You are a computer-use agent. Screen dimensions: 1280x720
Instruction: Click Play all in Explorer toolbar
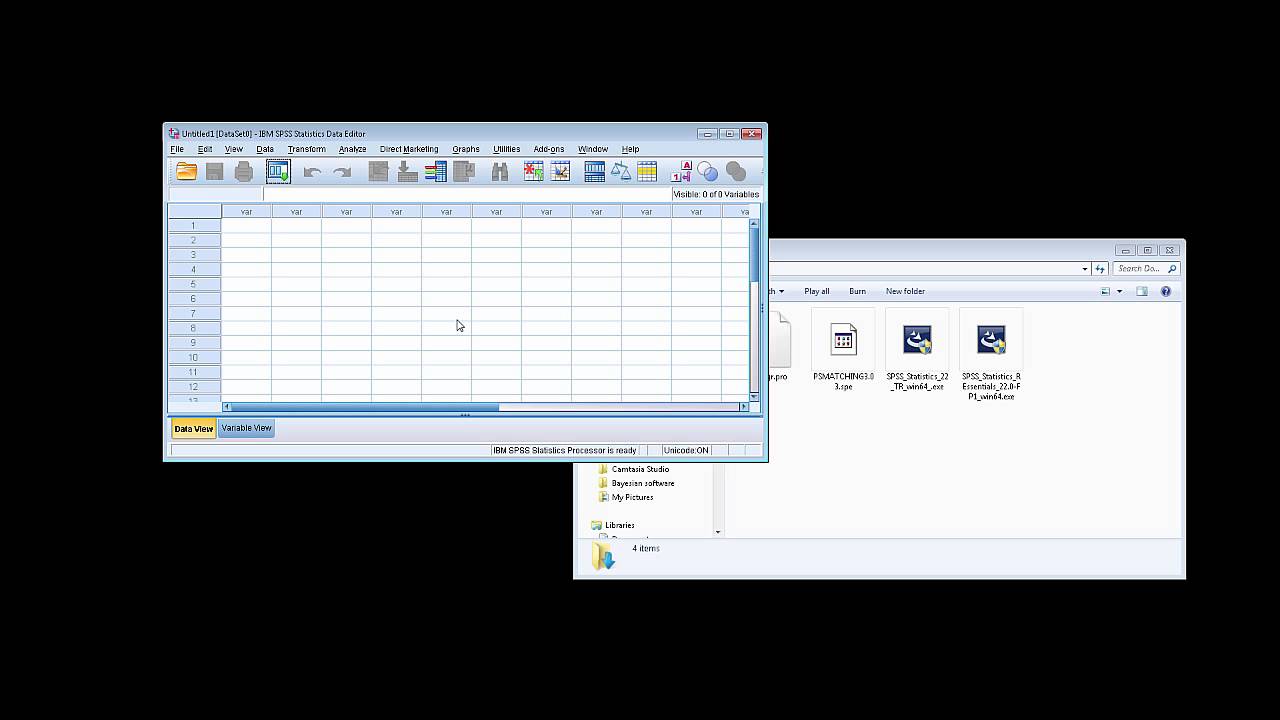pos(817,291)
